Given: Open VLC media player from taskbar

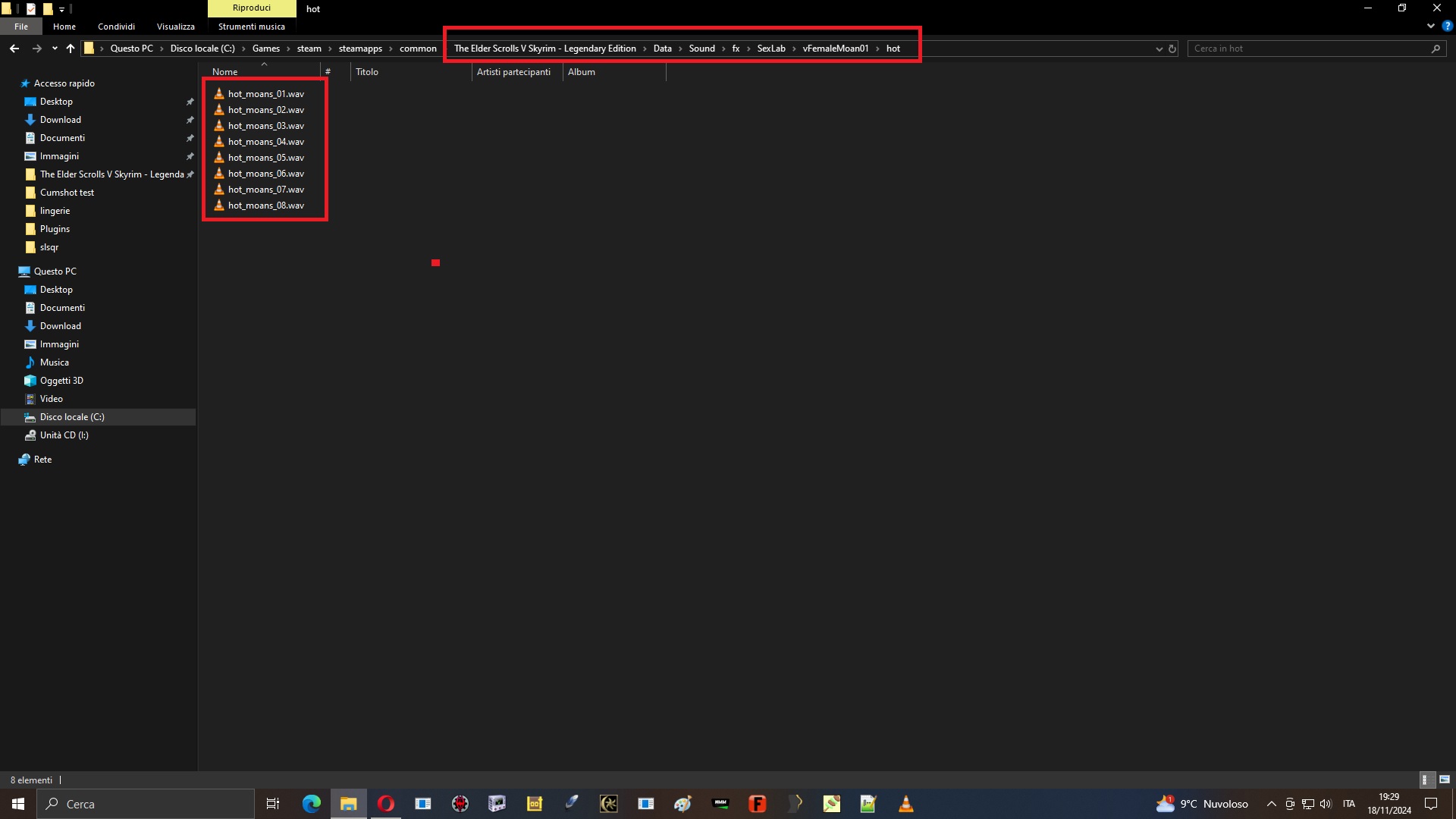Looking at the screenshot, I should [x=905, y=804].
